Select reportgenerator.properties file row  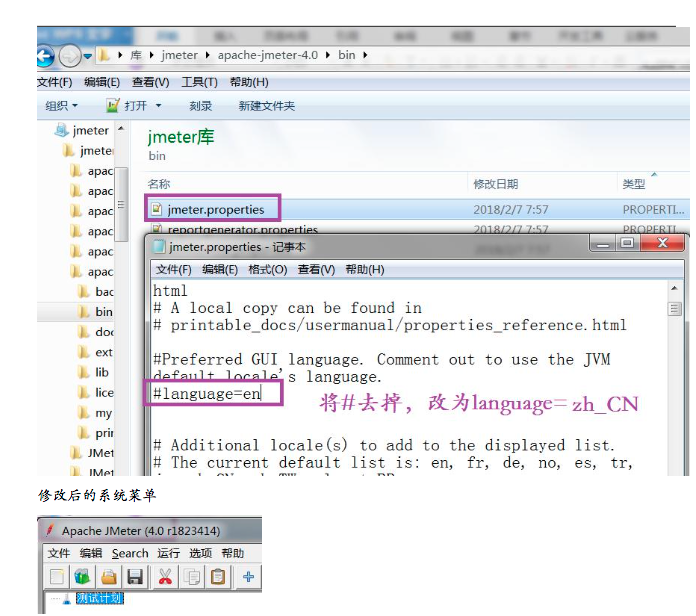[417, 229]
